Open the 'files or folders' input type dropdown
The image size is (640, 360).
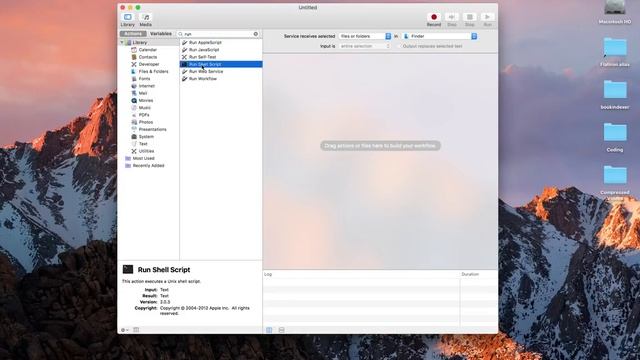coord(365,36)
